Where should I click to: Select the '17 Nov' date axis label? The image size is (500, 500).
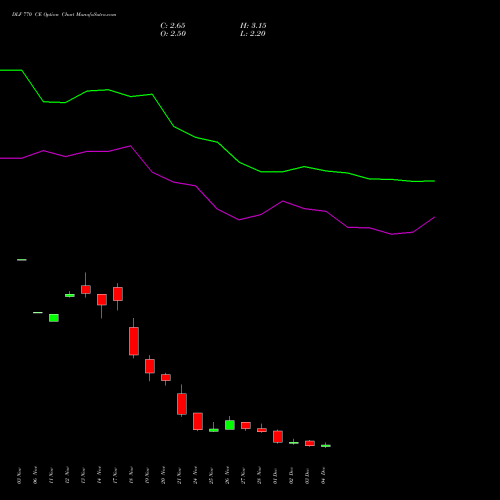115,475
